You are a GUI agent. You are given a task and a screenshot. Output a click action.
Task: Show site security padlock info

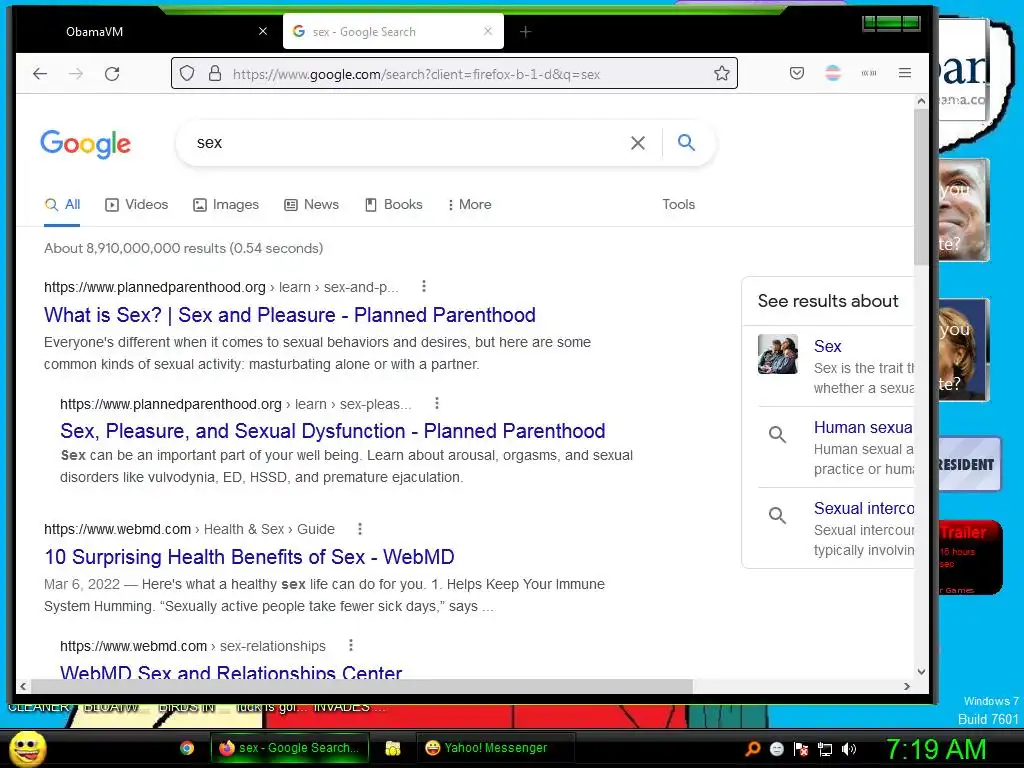[215, 73]
